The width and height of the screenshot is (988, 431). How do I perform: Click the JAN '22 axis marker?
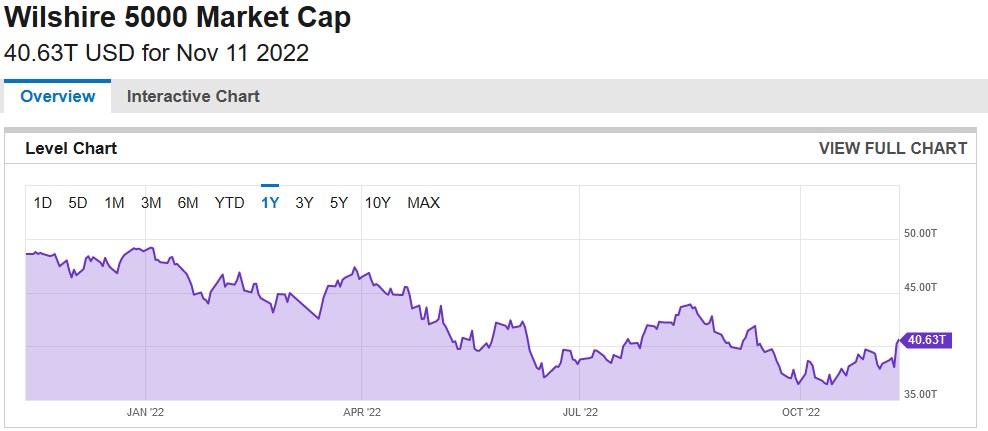(x=145, y=411)
